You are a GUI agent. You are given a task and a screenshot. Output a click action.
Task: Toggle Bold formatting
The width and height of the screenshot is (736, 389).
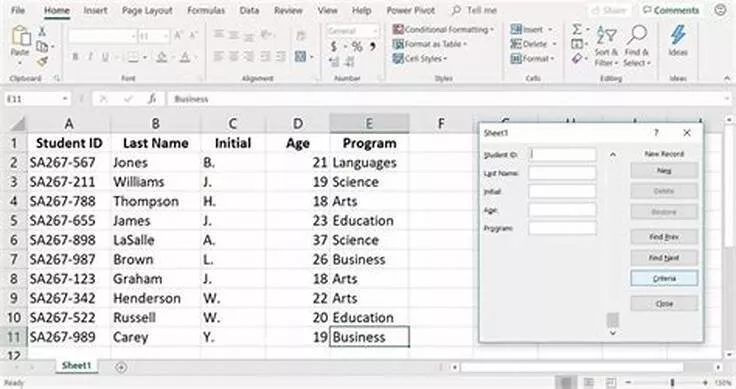[x=75, y=57]
